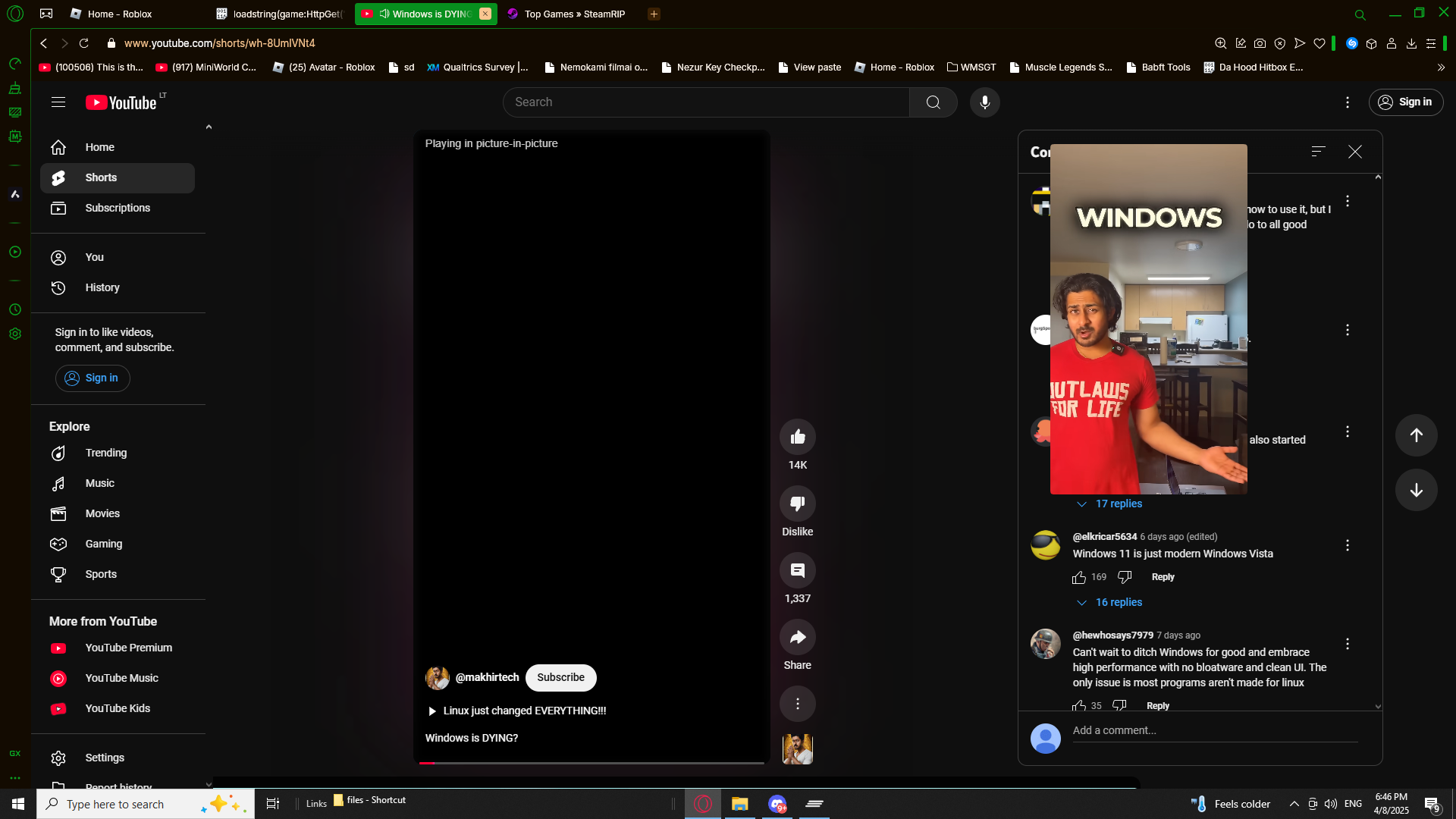The image size is (1456, 819).
Task: Go to next short with down arrow
Action: (1416, 490)
